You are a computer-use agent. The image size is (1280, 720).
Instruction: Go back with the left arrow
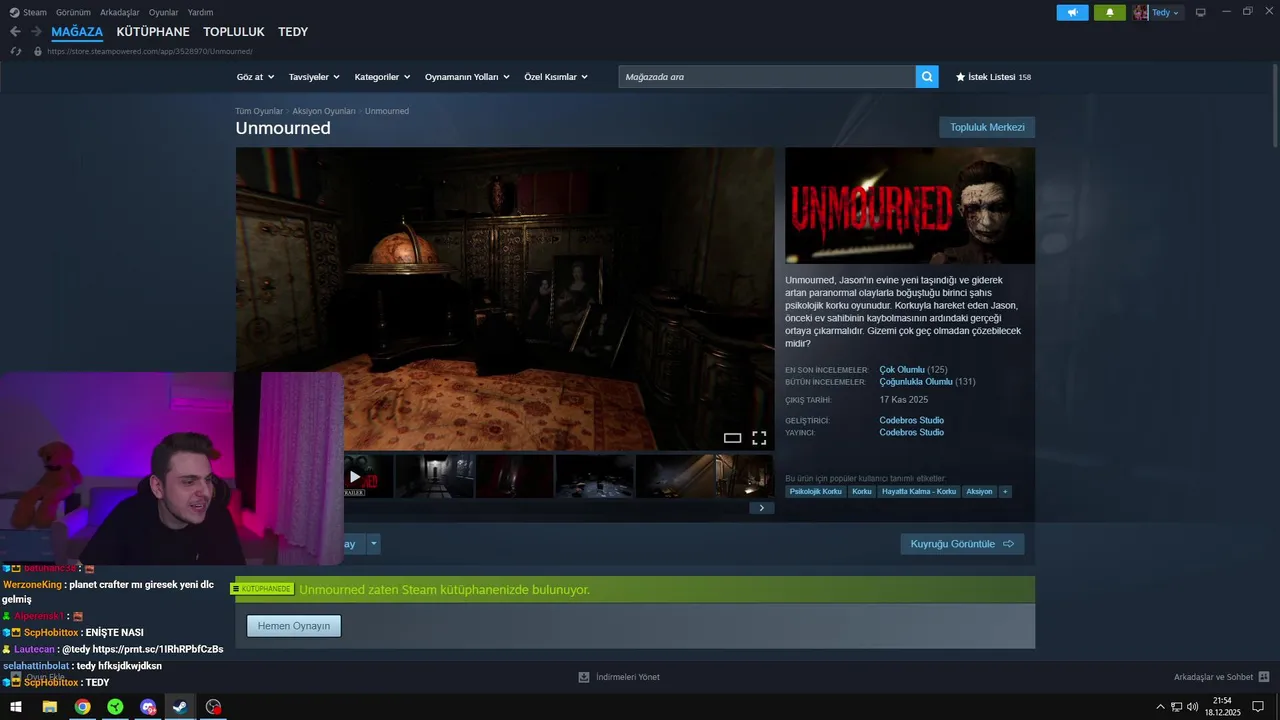click(15, 32)
